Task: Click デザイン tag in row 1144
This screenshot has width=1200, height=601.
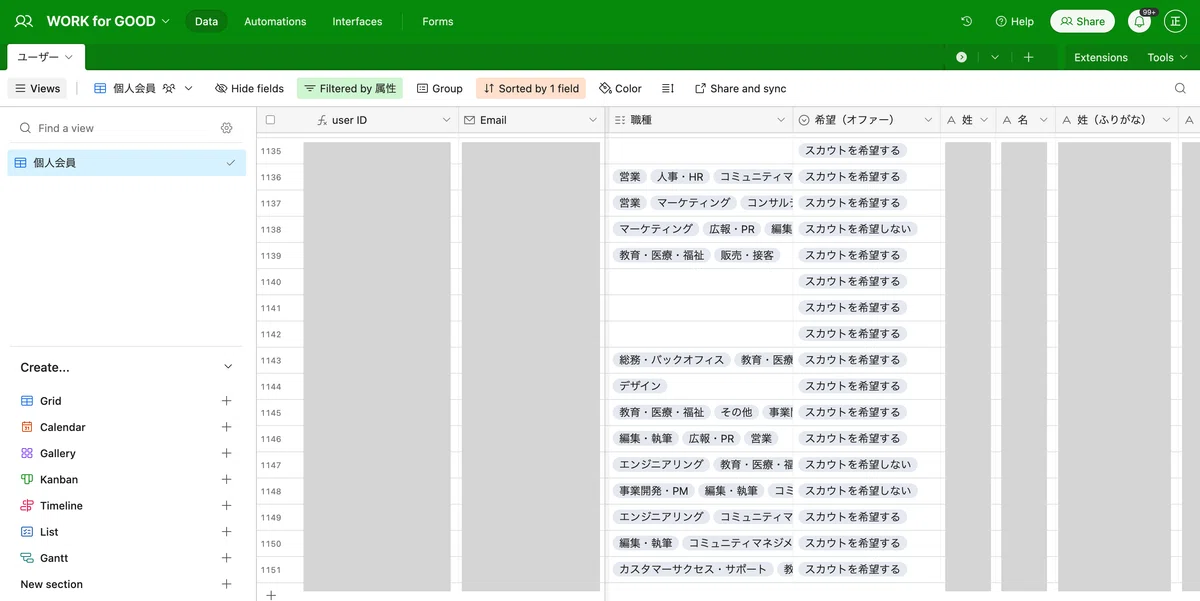Action: (640, 386)
